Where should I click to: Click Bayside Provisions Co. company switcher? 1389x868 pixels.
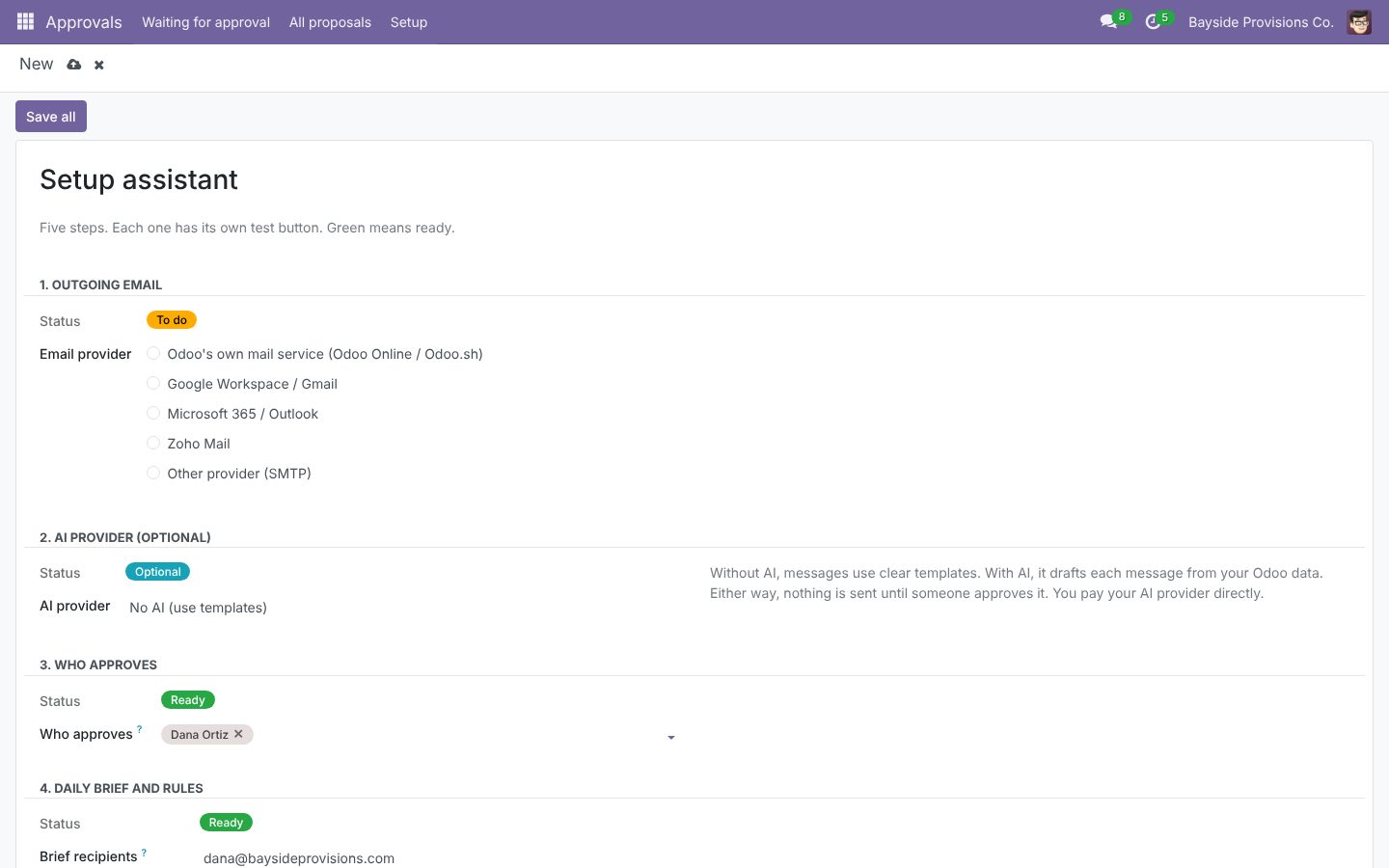pos(1261,22)
